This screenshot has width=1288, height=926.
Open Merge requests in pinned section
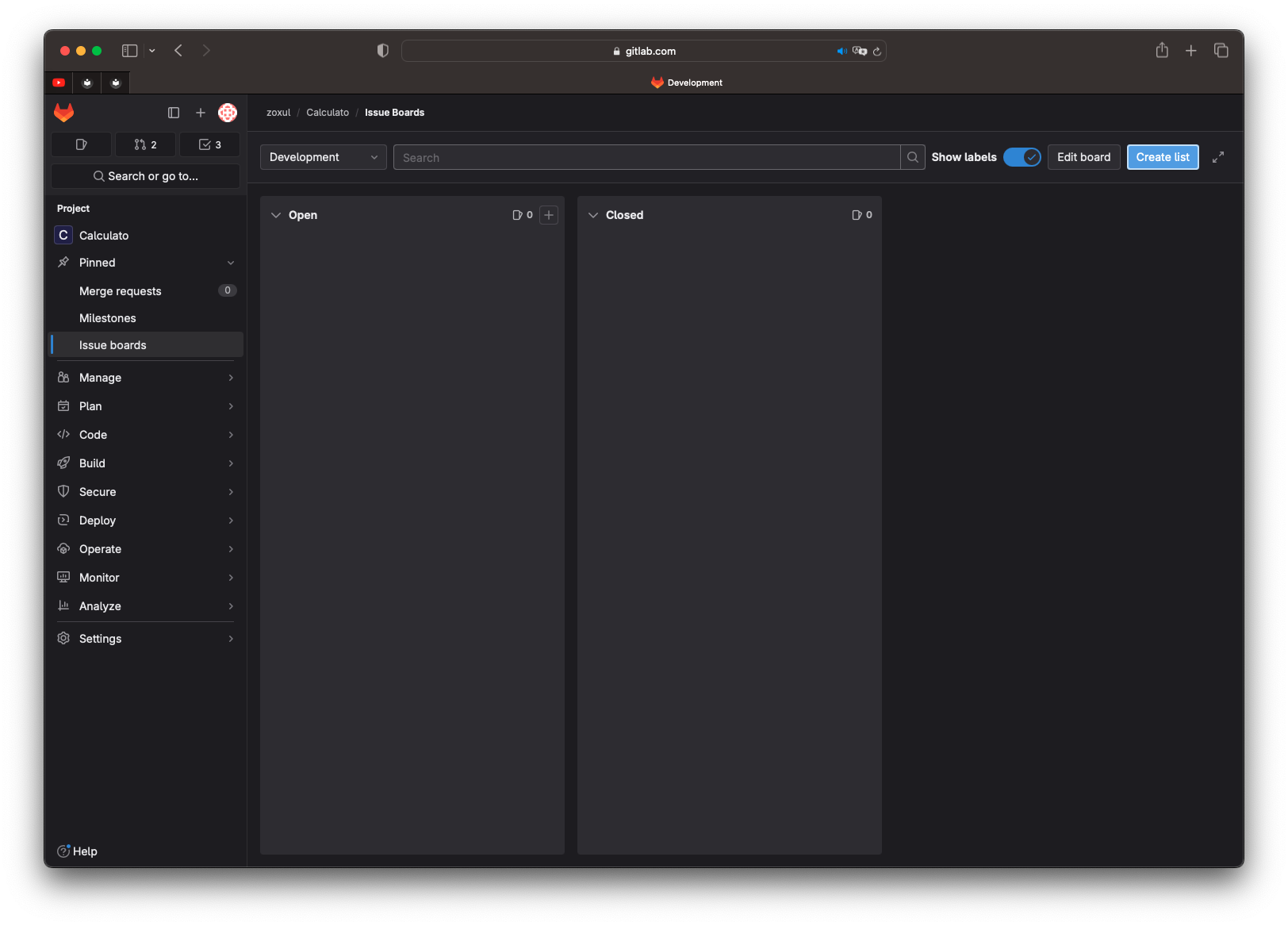[121, 291]
